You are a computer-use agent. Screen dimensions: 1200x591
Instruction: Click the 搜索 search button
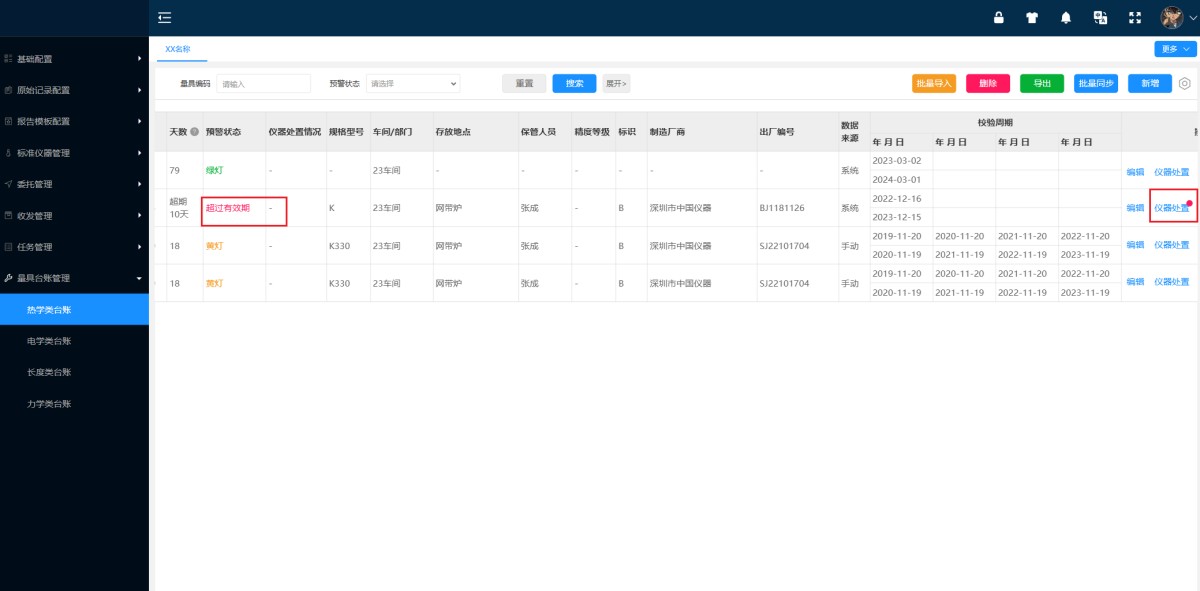click(x=573, y=84)
